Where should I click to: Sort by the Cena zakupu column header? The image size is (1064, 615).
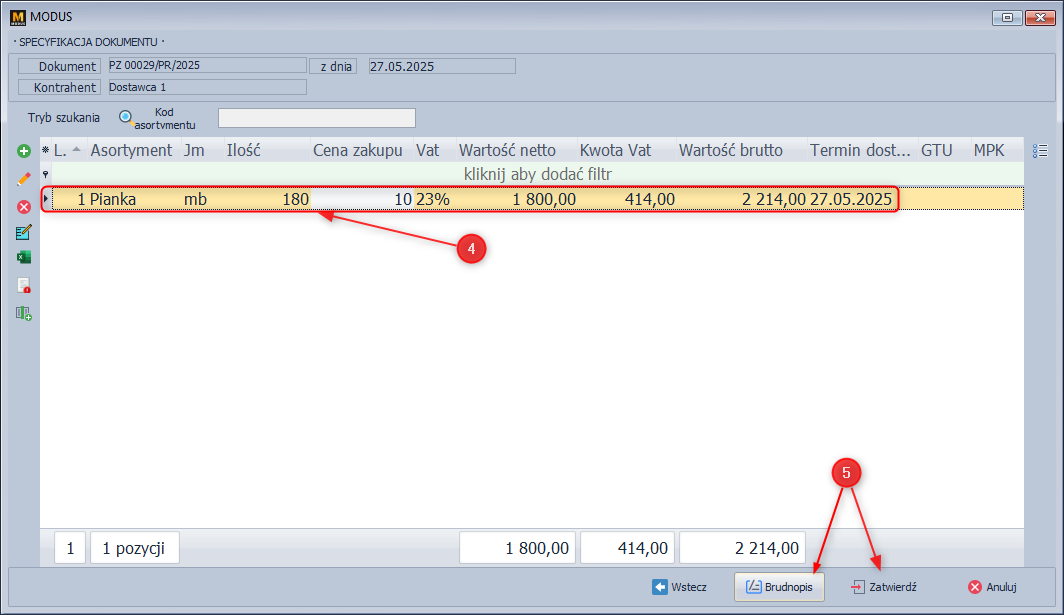[362, 150]
